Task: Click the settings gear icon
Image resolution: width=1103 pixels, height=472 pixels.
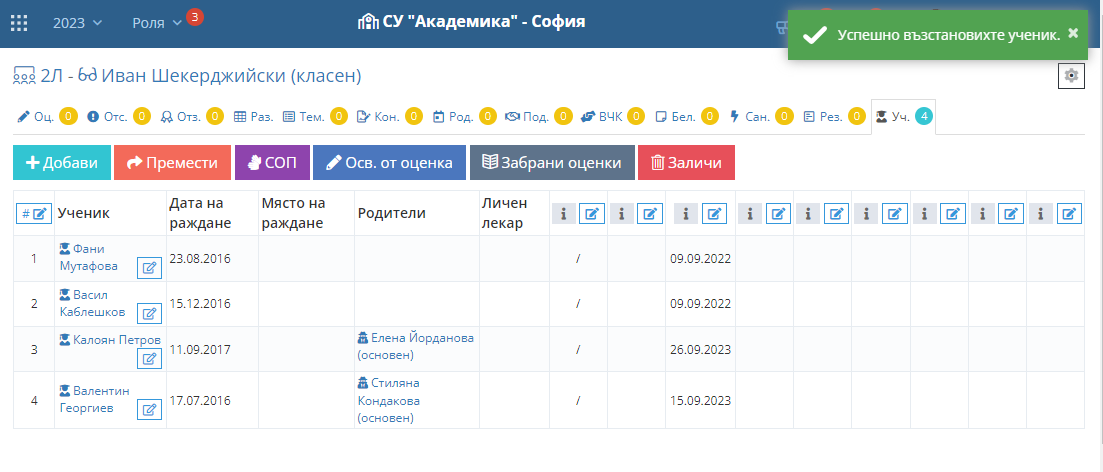Action: [x=1071, y=76]
